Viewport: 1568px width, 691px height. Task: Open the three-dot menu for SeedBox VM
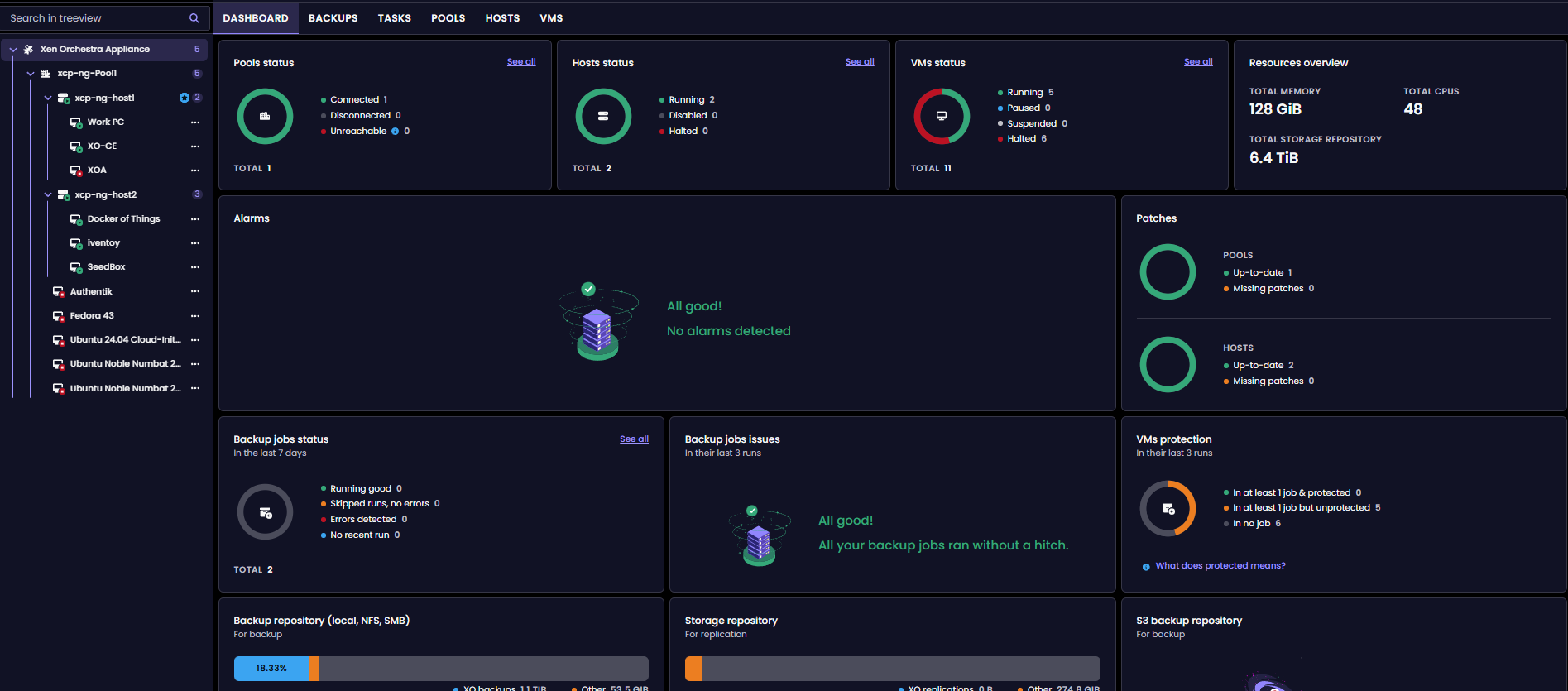coord(195,267)
